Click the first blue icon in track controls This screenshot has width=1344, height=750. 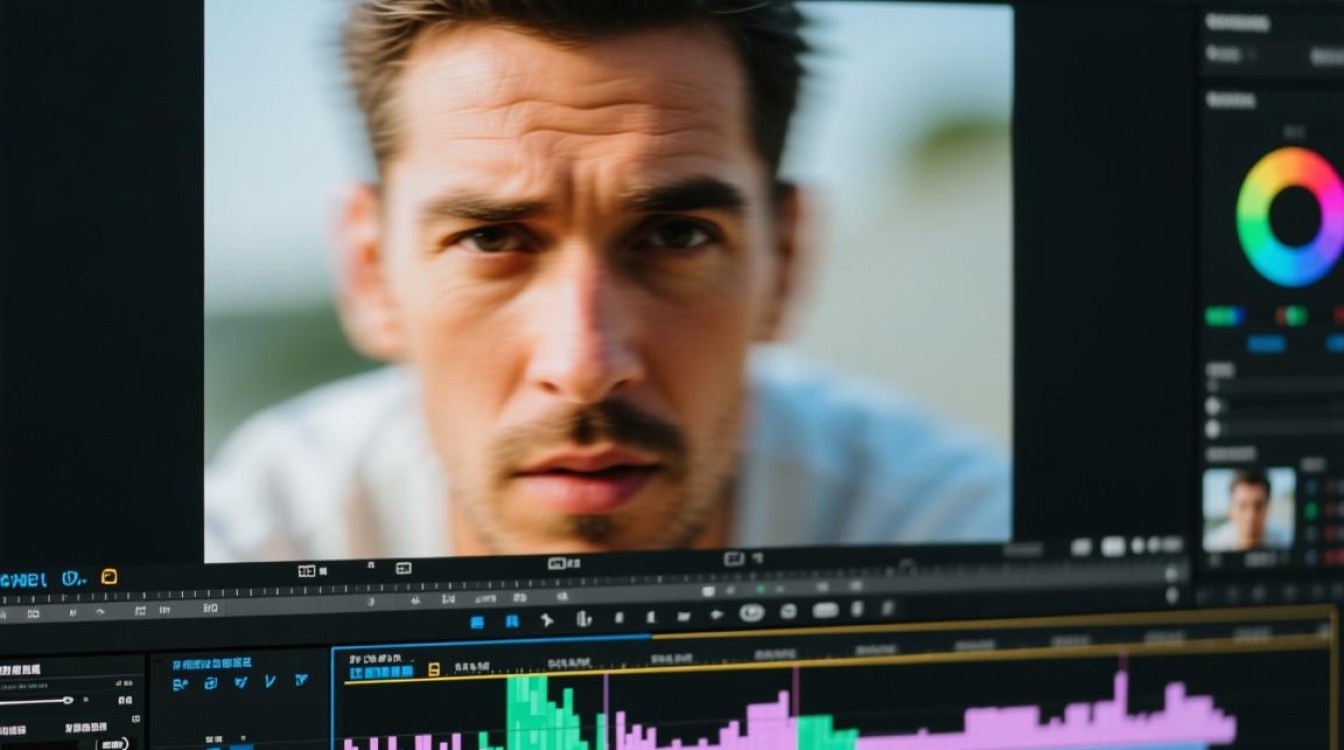pyautogui.click(x=180, y=684)
